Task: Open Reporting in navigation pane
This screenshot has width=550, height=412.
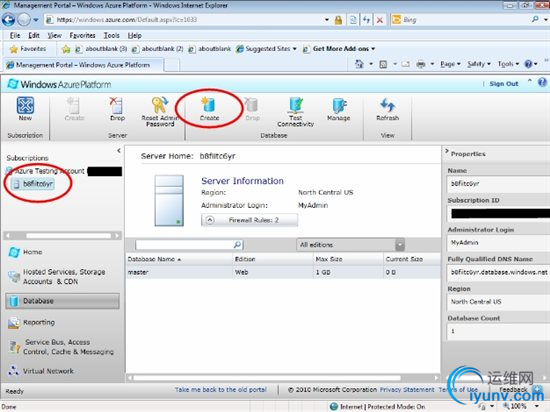Action: click(x=32, y=322)
